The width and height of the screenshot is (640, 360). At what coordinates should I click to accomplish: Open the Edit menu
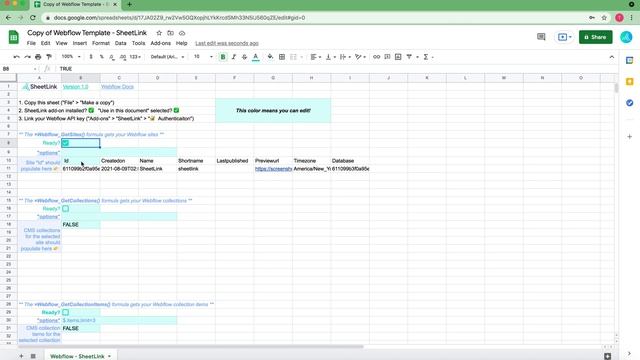tap(45, 43)
